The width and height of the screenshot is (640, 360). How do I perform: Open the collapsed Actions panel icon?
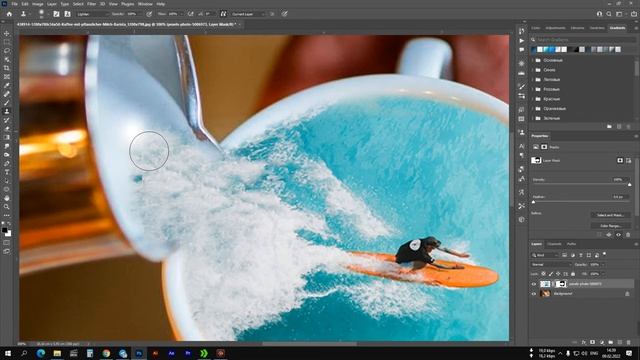click(x=522, y=41)
